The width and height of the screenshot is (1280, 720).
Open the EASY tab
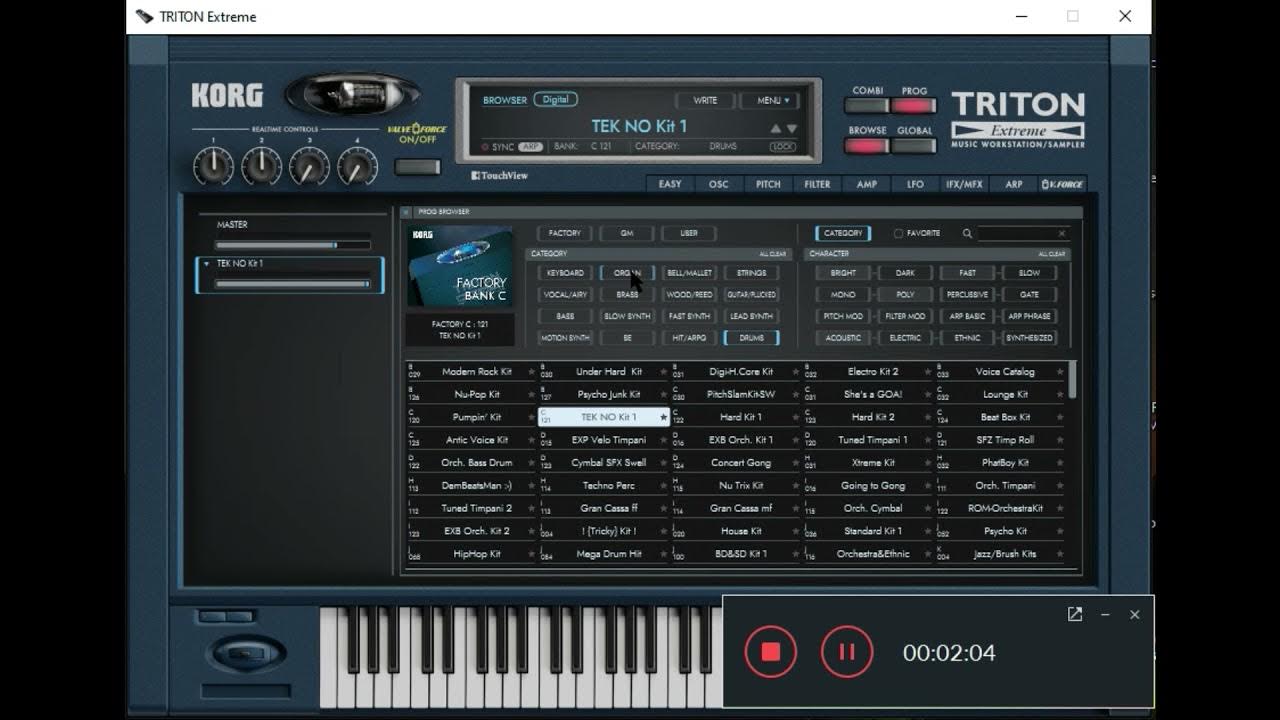coord(670,184)
